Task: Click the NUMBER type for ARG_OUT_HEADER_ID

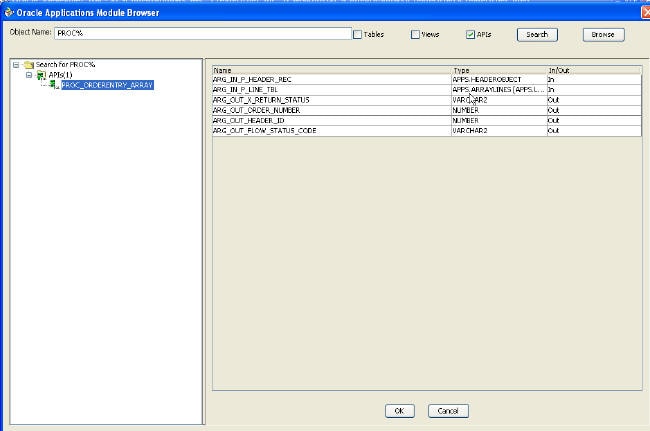Action: click(499, 120)
